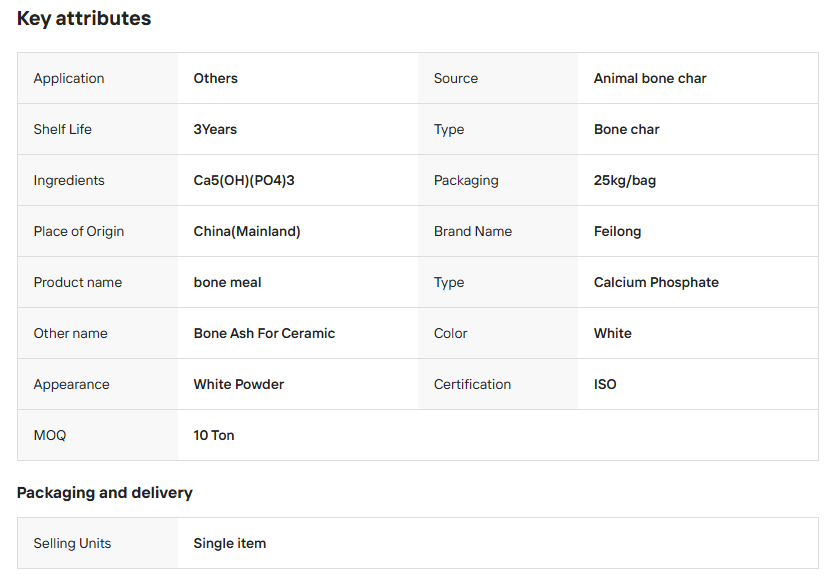Click the Shelf Life label
Screen dimensions: 833x587
(x=63, y=129)
